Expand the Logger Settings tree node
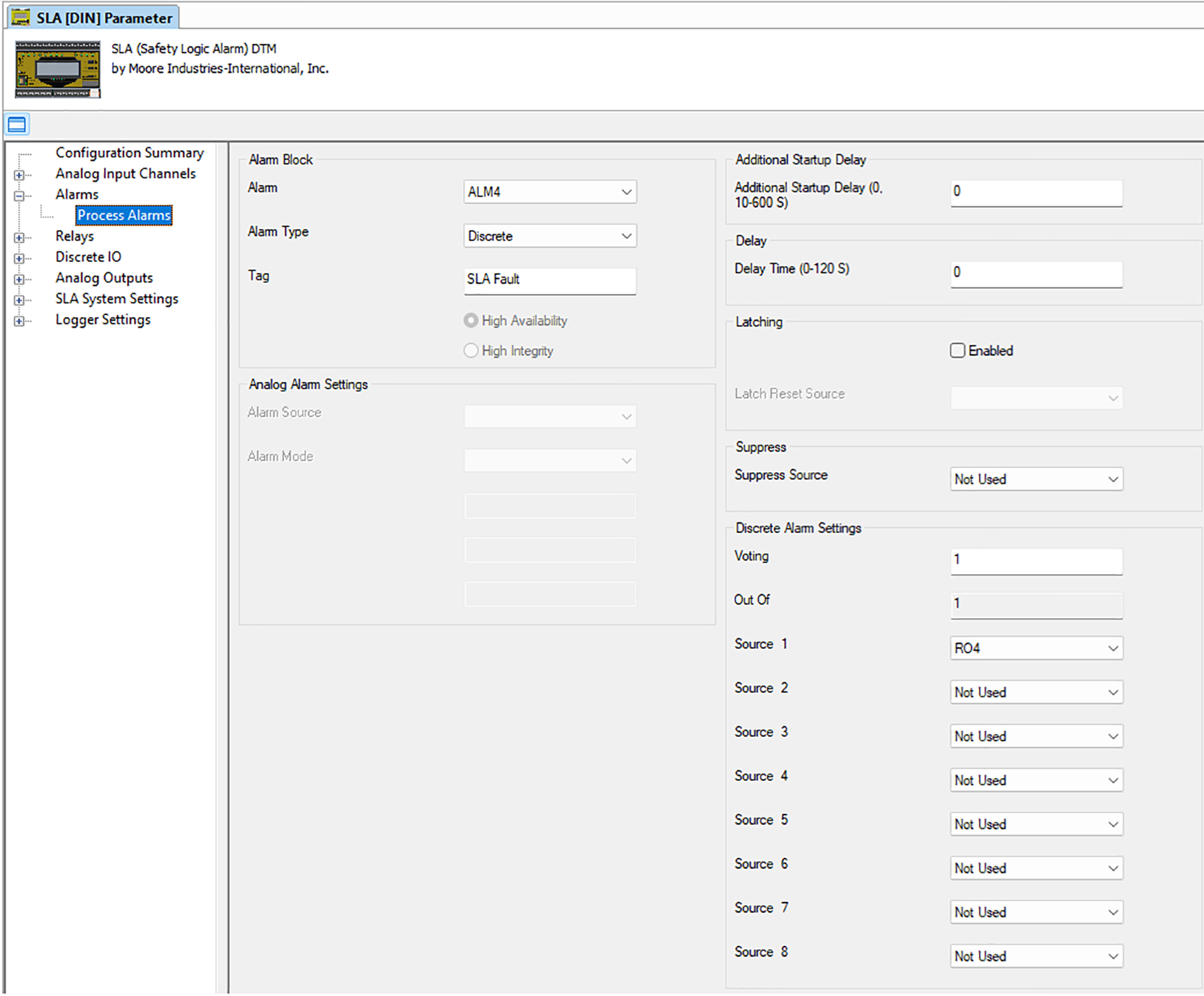 tap(19, 321)
